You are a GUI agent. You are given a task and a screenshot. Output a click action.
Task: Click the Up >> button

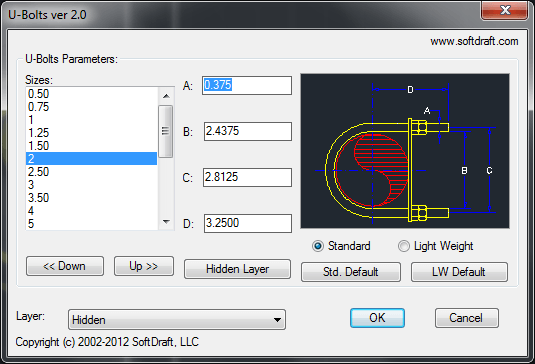coord(144,266)
